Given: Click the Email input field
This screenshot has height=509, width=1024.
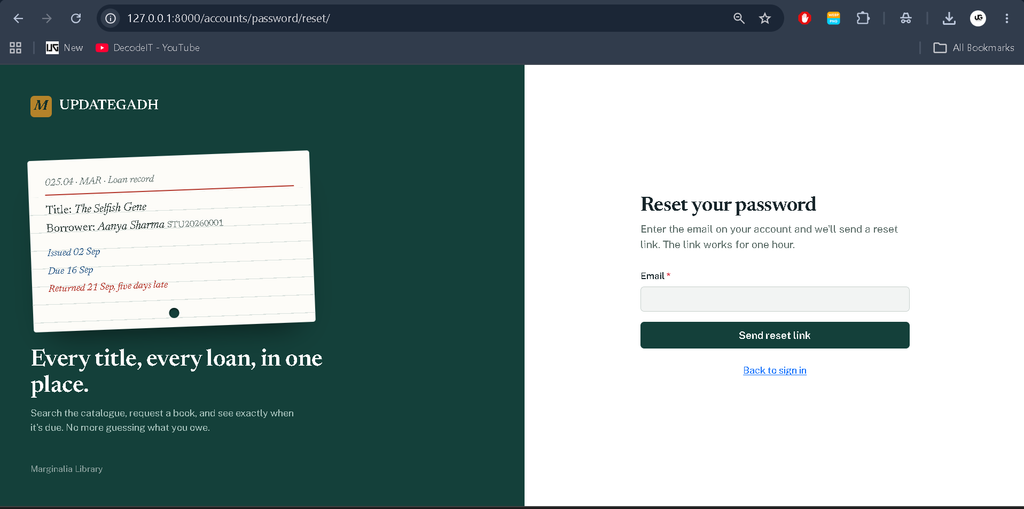Looking at the screenshot, I should [x=775, y=299].
